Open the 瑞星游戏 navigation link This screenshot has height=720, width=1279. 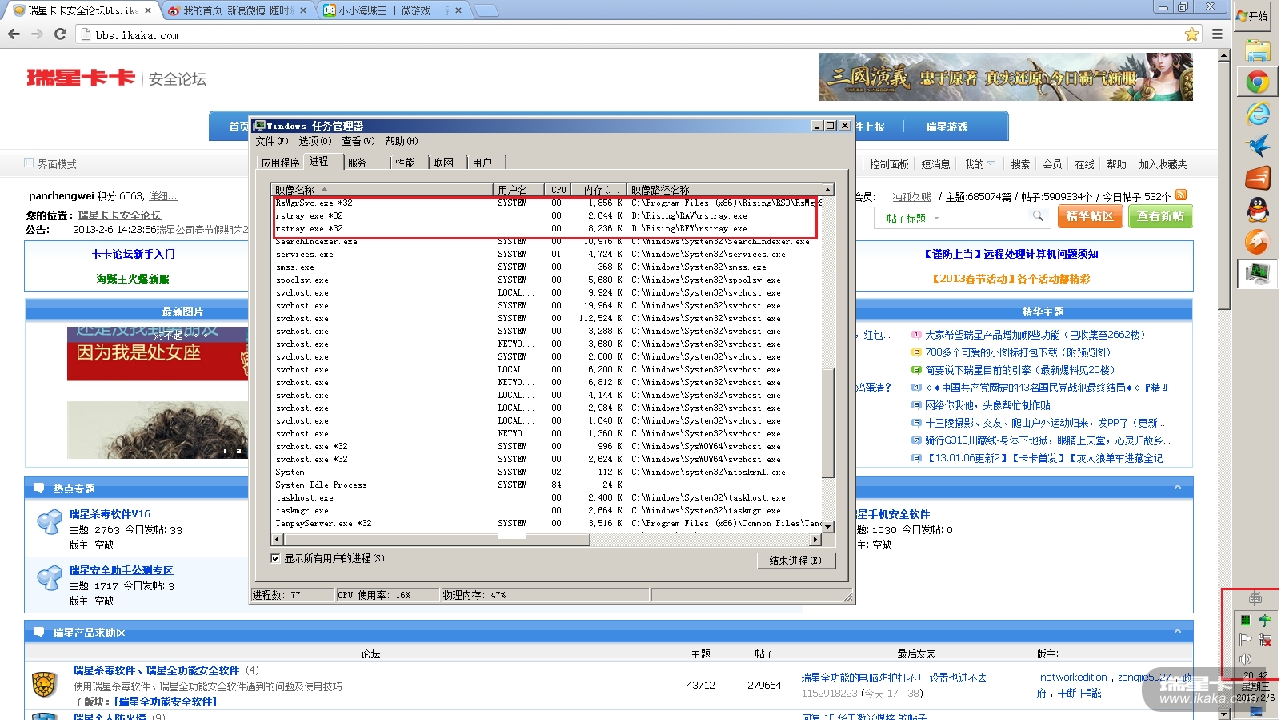tap(946, 127)
